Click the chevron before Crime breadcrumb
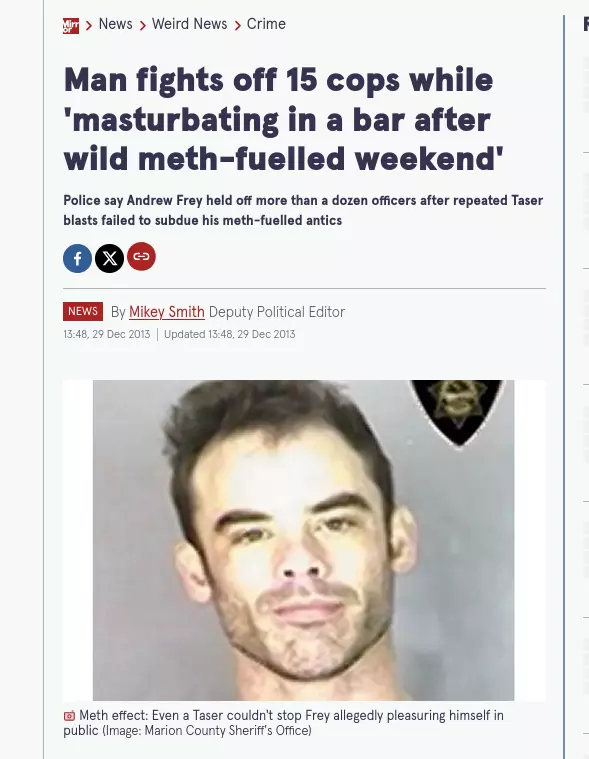Screen dimensions: 589x759 click(x=237, y=26)
